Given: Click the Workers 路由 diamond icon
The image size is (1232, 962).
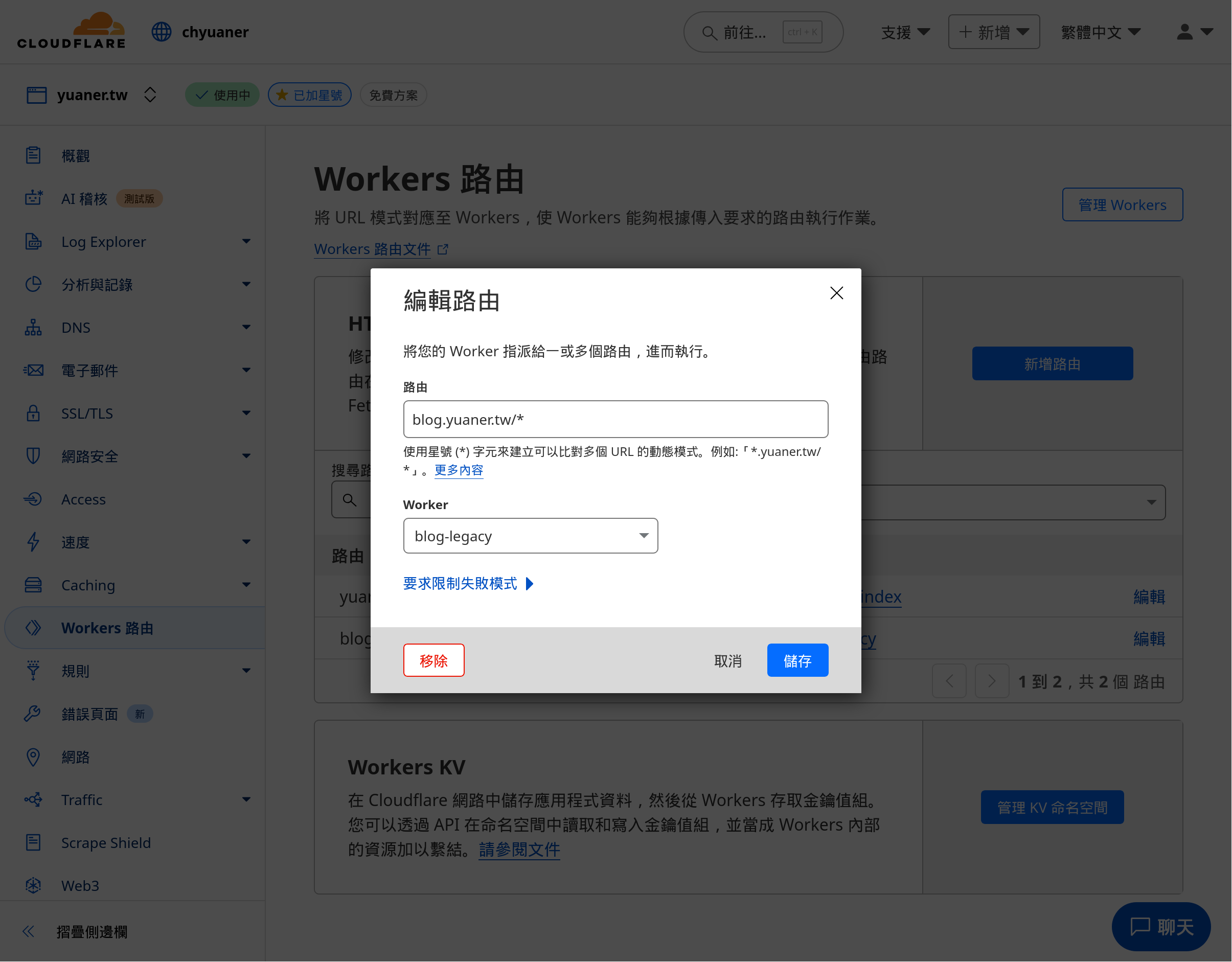Looking at the screenshot, I should point(33,628).
